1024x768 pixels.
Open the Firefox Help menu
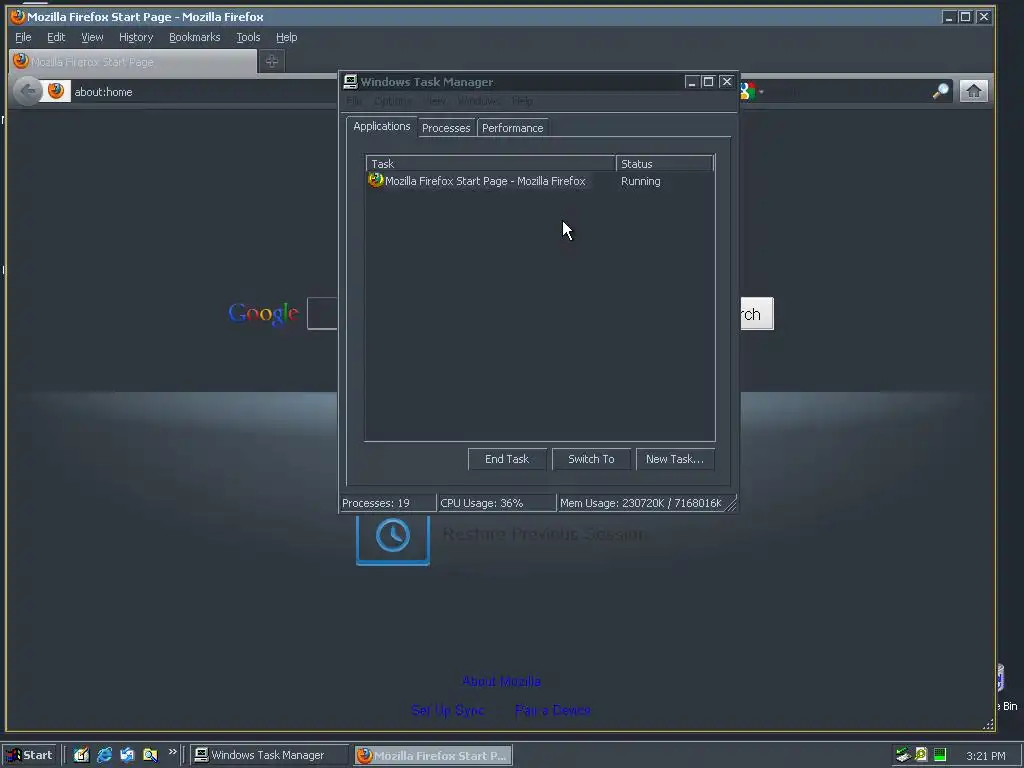[x=286, y=37]
